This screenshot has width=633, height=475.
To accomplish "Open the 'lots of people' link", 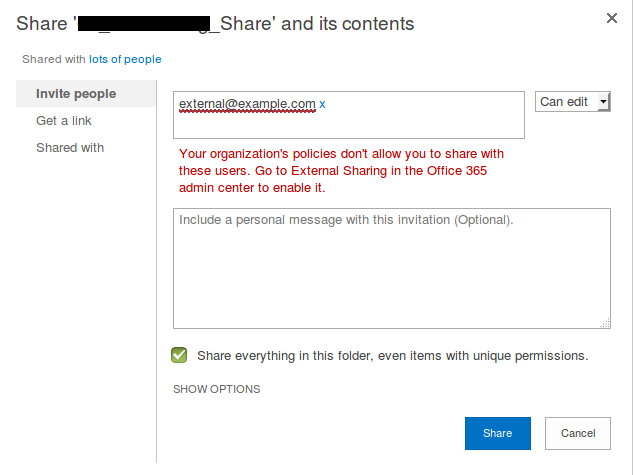I will click(x=125, y=59).
